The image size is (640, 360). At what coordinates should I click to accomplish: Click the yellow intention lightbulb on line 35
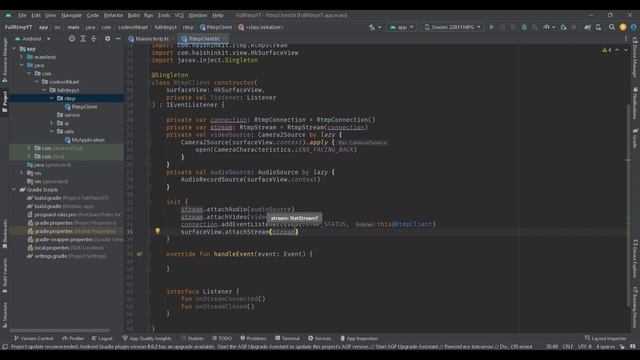(158, 231)
